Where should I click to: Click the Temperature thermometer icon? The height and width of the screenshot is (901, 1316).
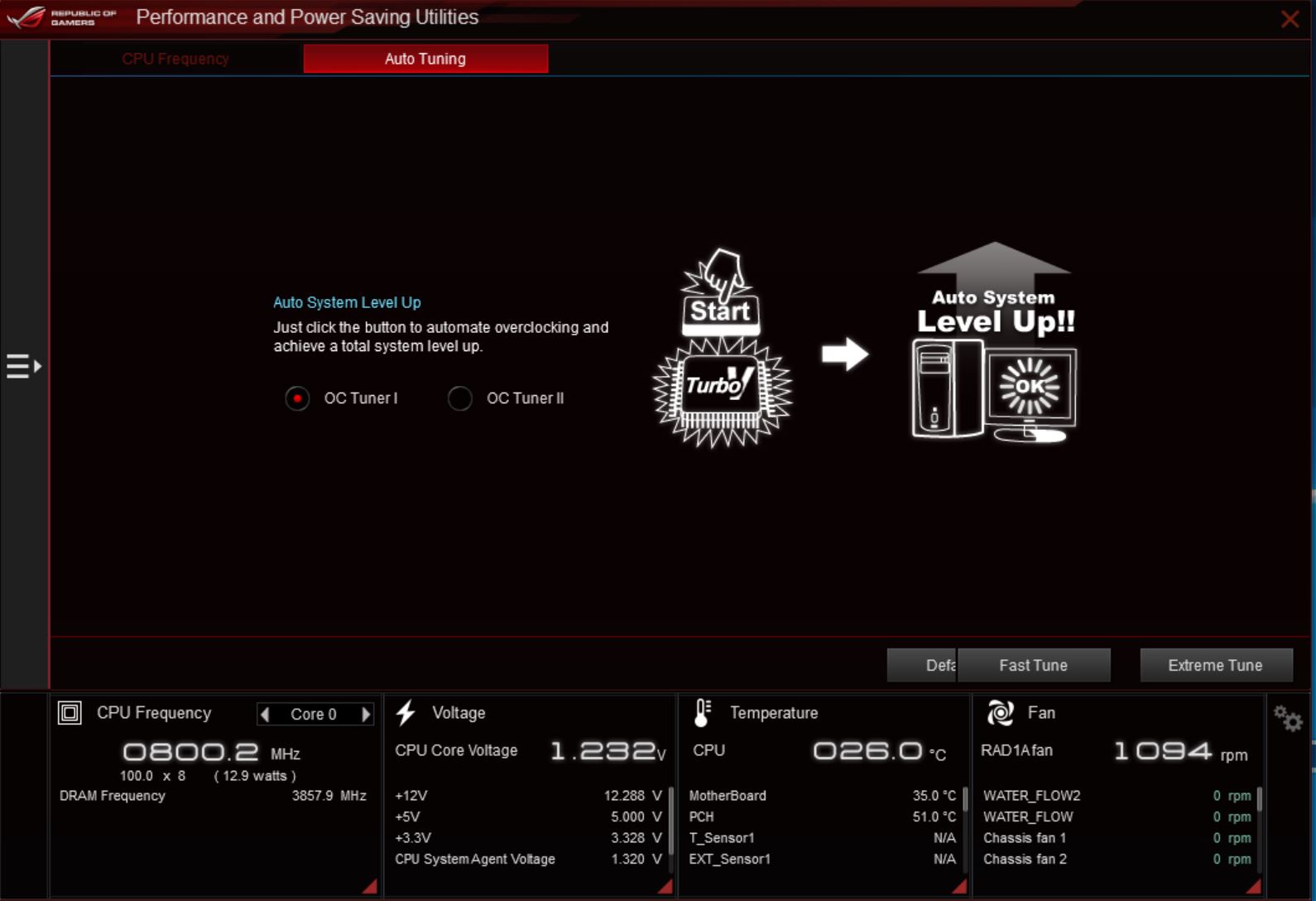(x=702, y=713)
